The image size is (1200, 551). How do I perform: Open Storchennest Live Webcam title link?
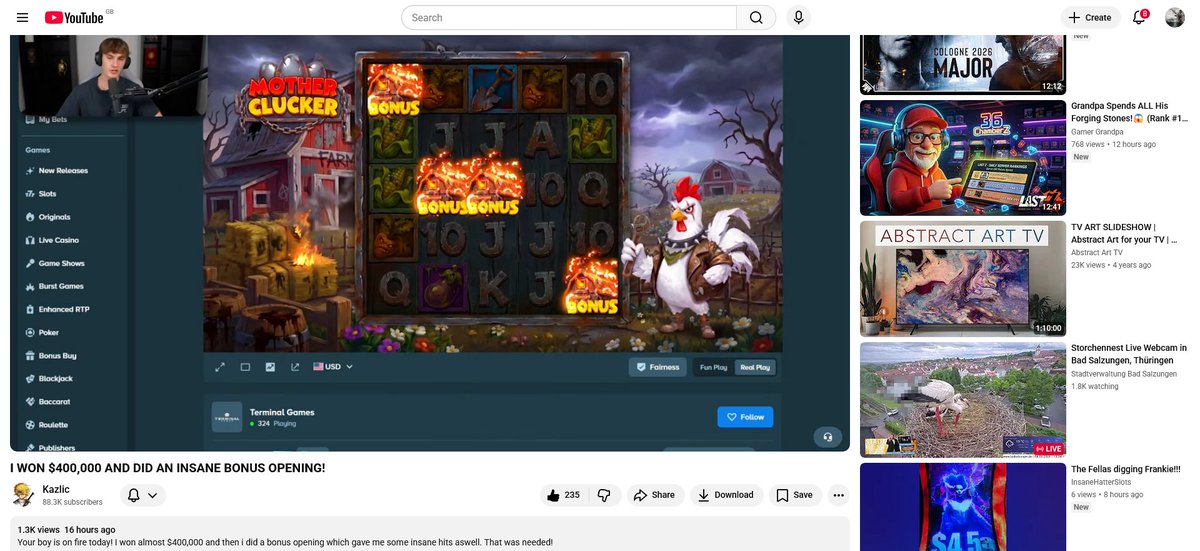(1129, 354)
